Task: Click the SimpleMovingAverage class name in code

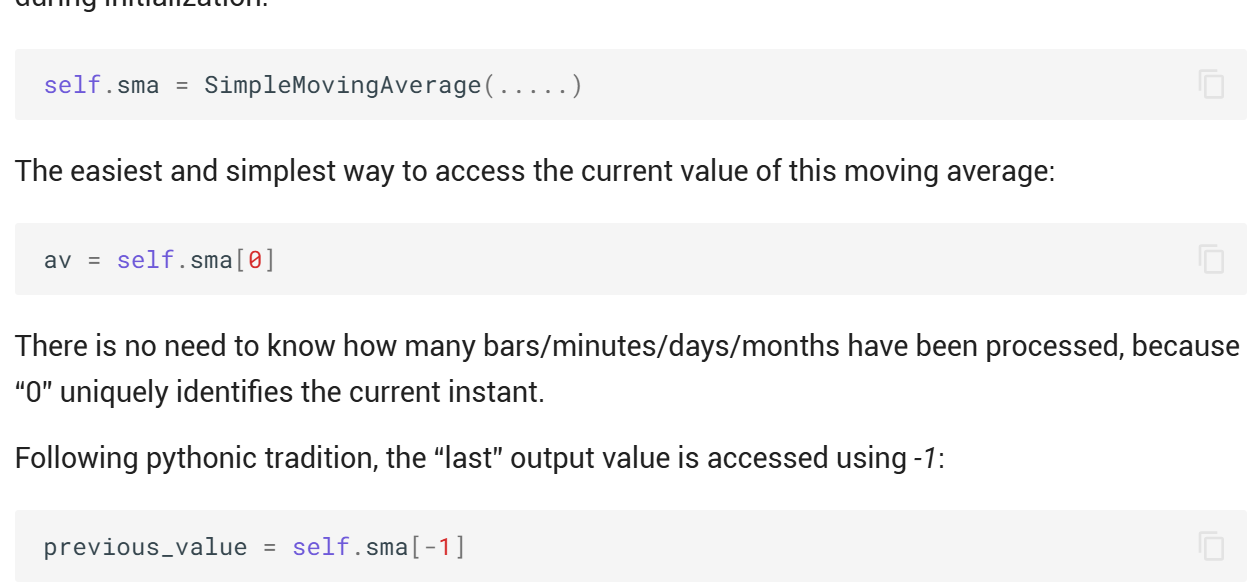Action: tap(343, 85)
